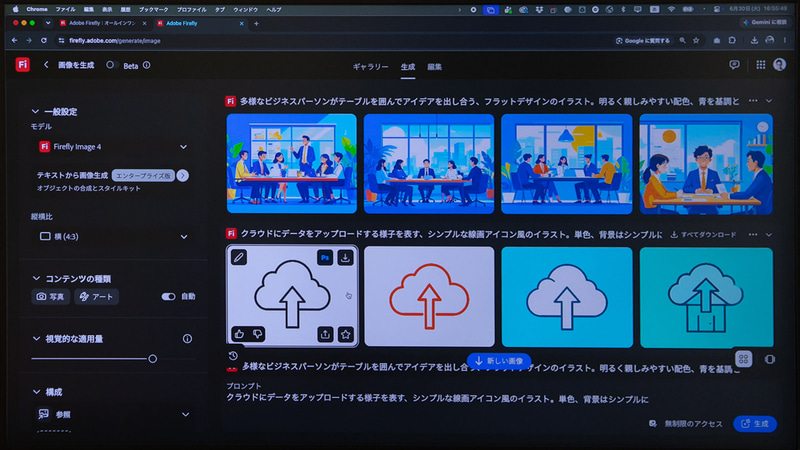Screen dimensions: 800x450
Task: Click the Firefly Fi logo home icon
Action: click(22, 65)
